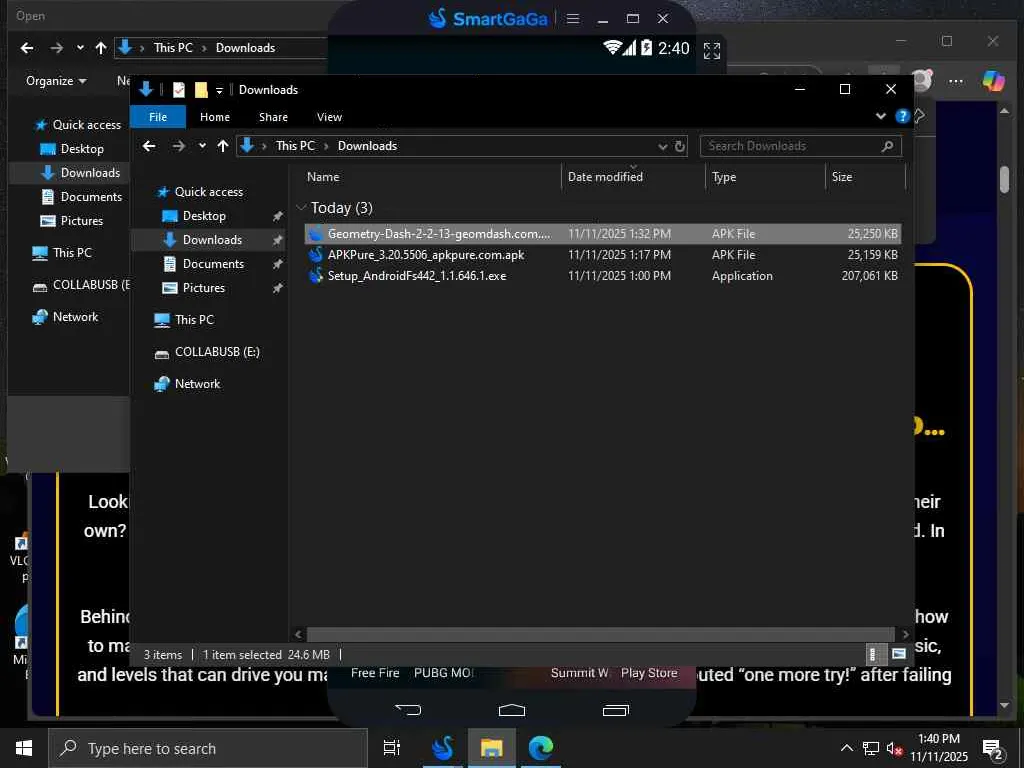Open Customize Quick Access Toolbar dropdown
The height and width of the screenshot is (768, 1024).
click(x=219, y=91)
